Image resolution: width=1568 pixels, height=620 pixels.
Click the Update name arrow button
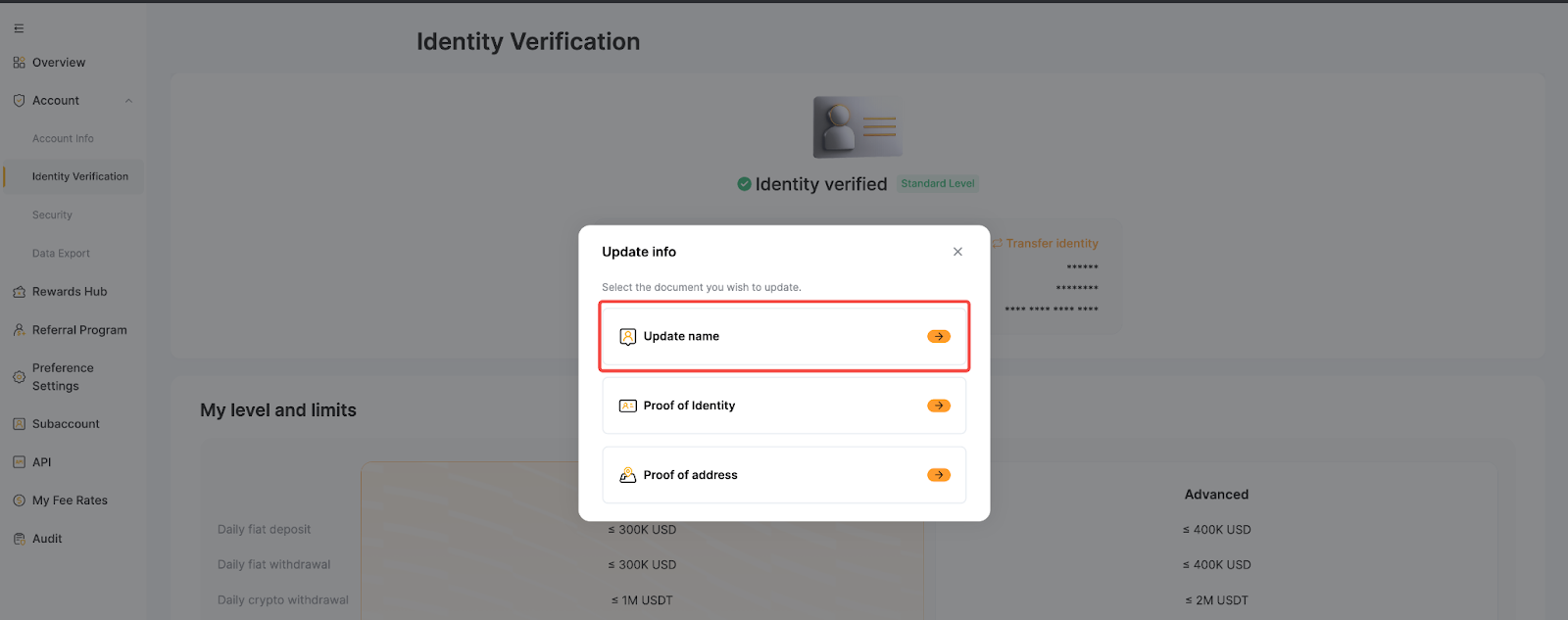pos(939,337)
